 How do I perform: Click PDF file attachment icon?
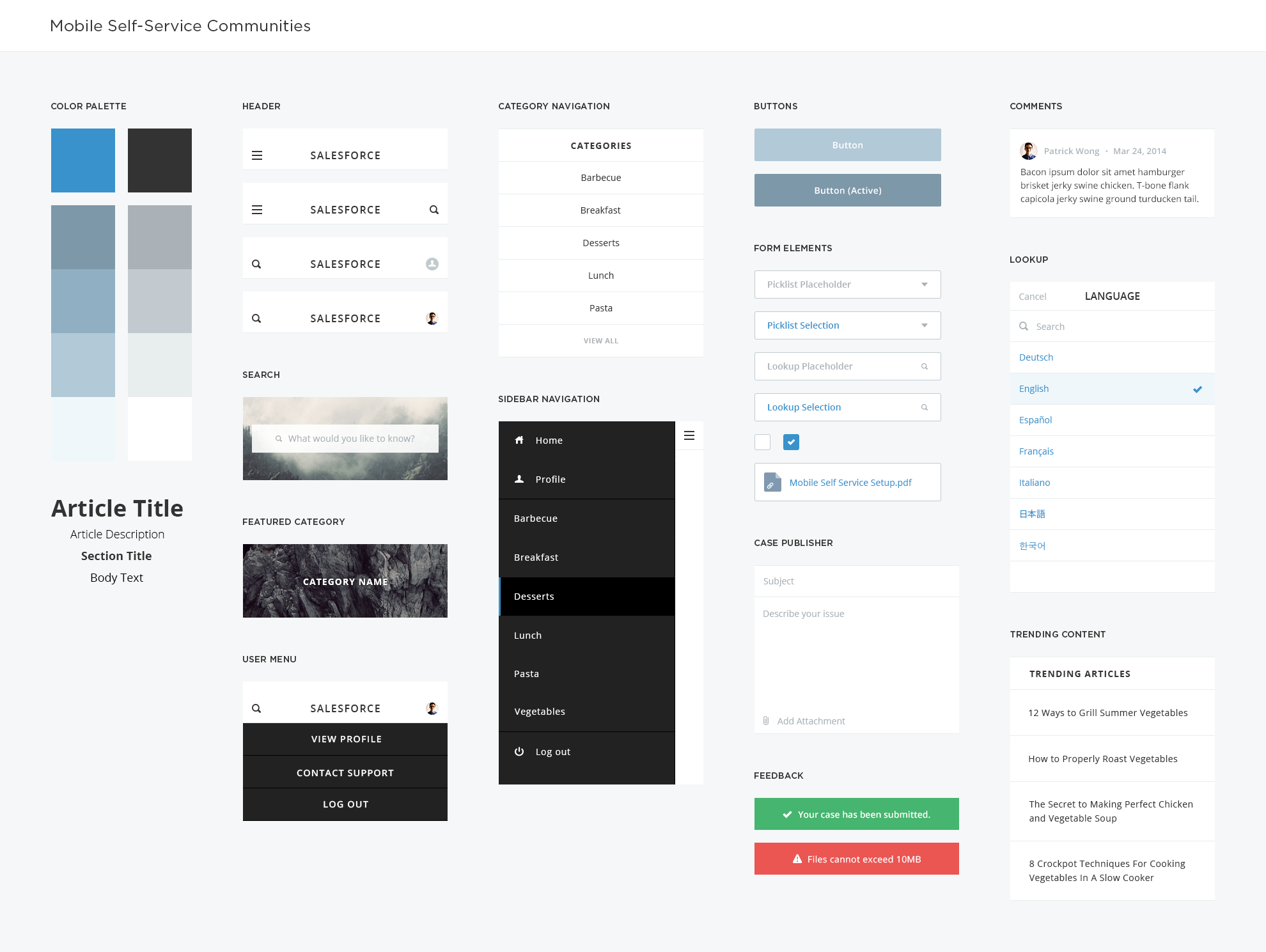772,482
